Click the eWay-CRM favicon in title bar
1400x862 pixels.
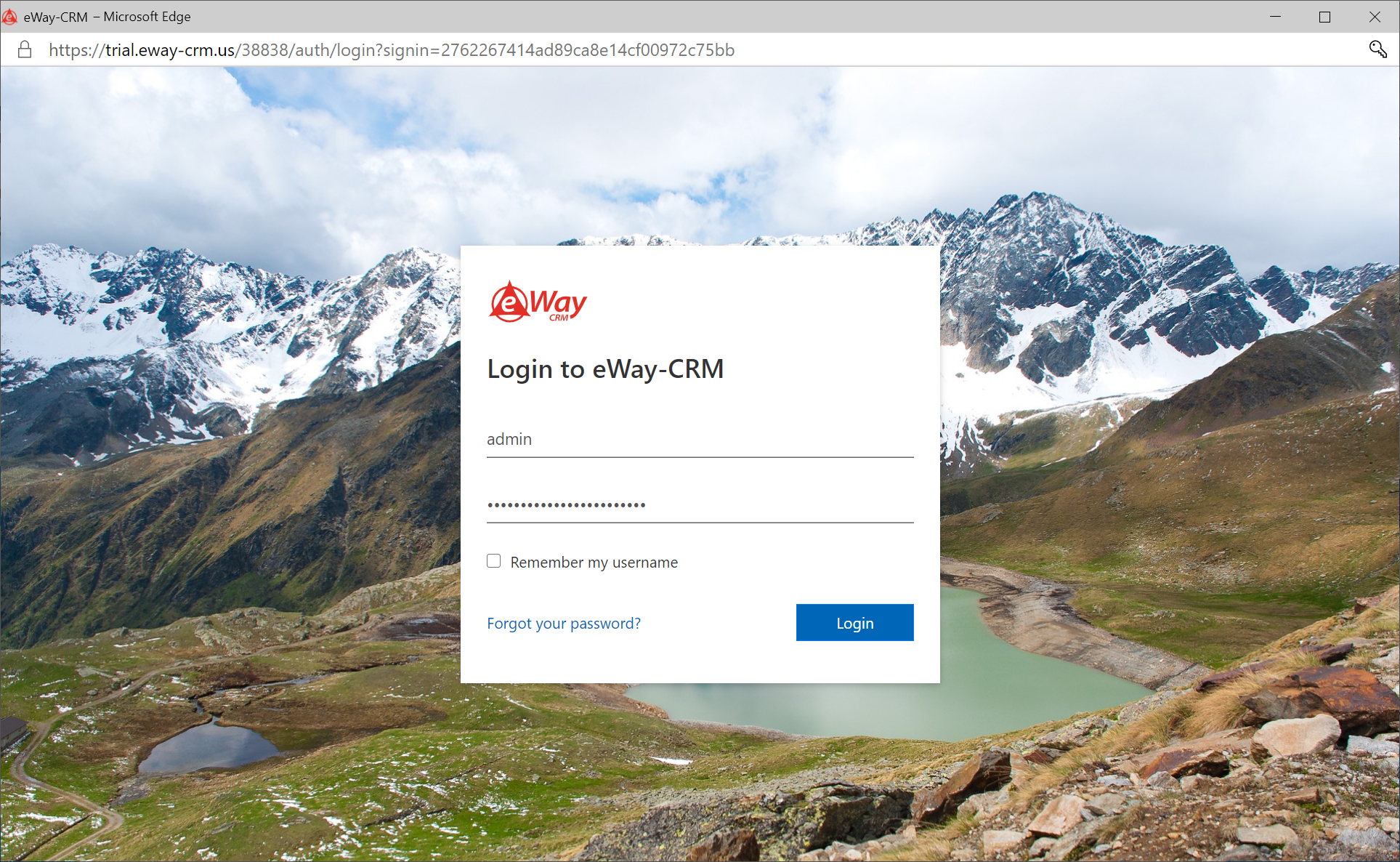[9, 17]
